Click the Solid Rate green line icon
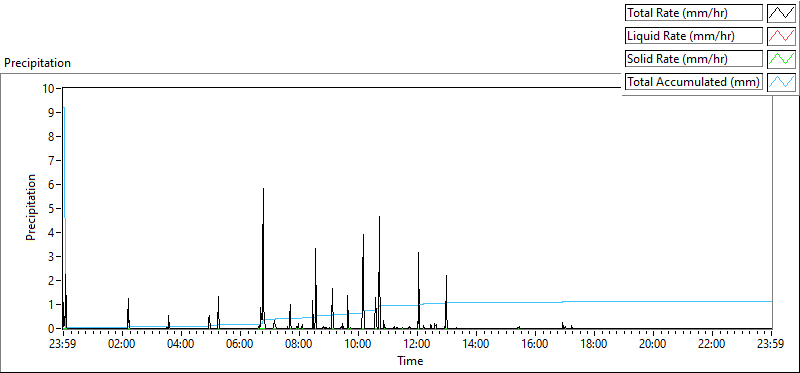The width and height of the screenshot is (800, 373). point(781,59)
